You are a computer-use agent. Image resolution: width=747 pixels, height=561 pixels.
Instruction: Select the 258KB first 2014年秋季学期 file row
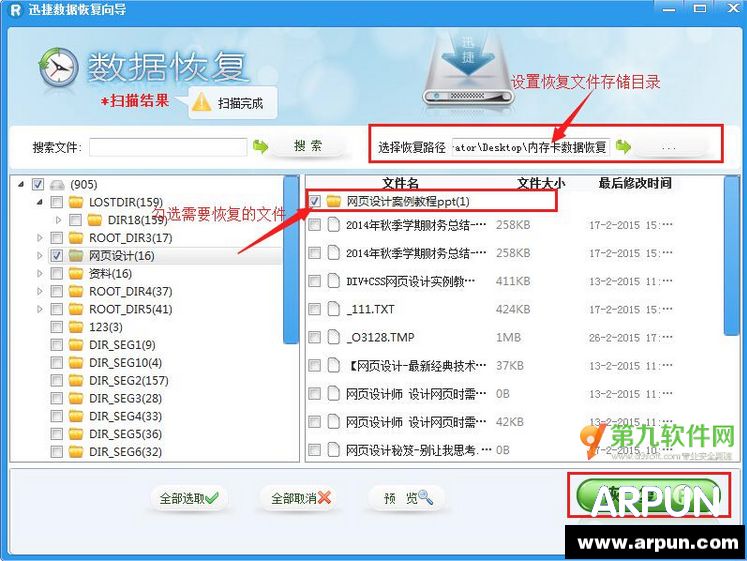pos(490,225)
